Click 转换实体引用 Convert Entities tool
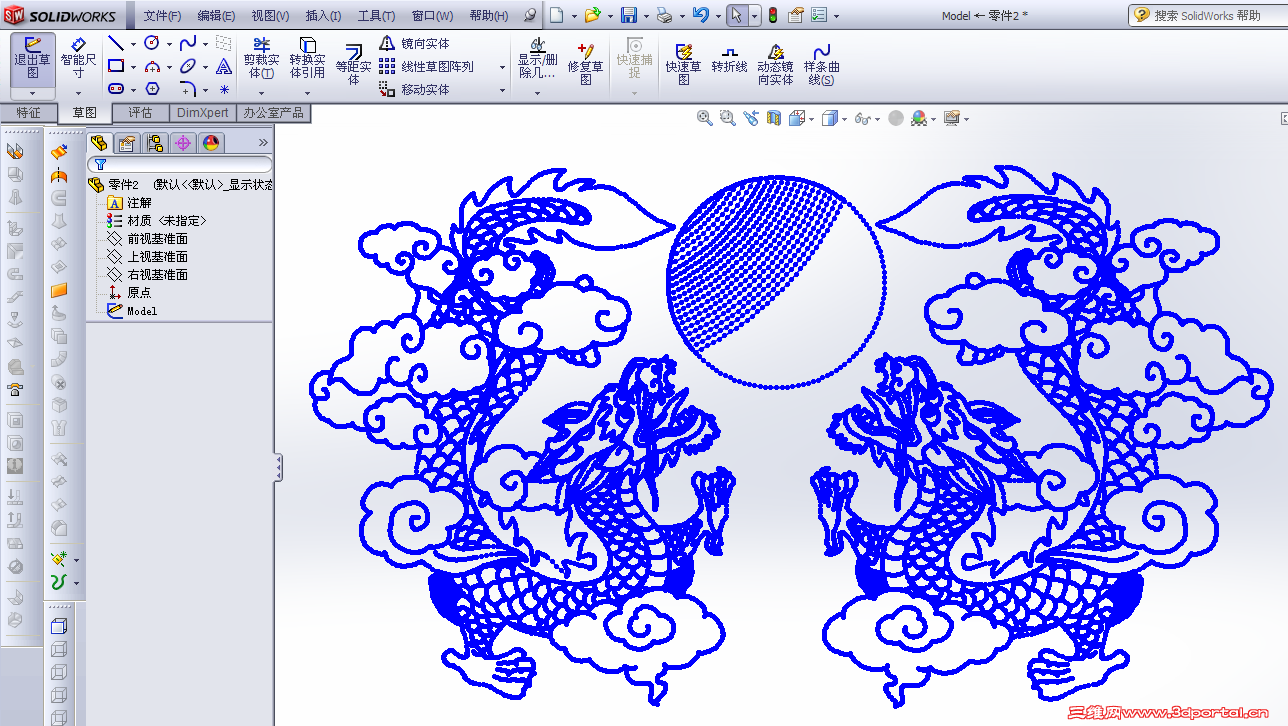 [307, 58]
